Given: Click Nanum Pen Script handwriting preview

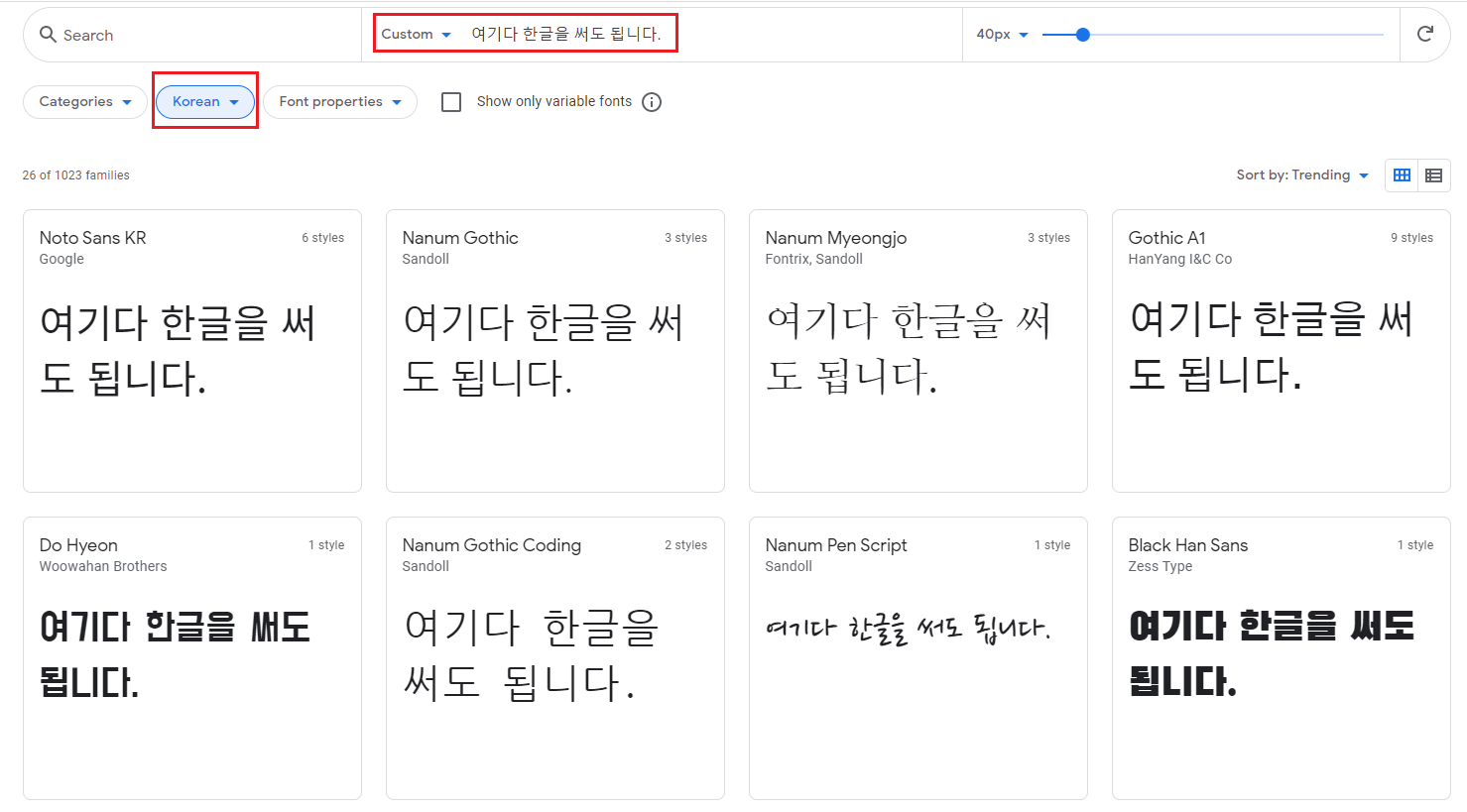Looking at the screenshot, I should 908,629.
